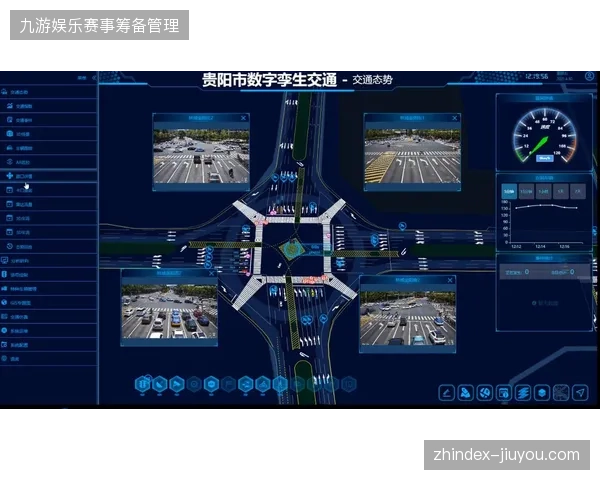This screenshot has height=480, width=600.
Task: Open the sidebar item with document-edit icon
Action: [49, 120]
